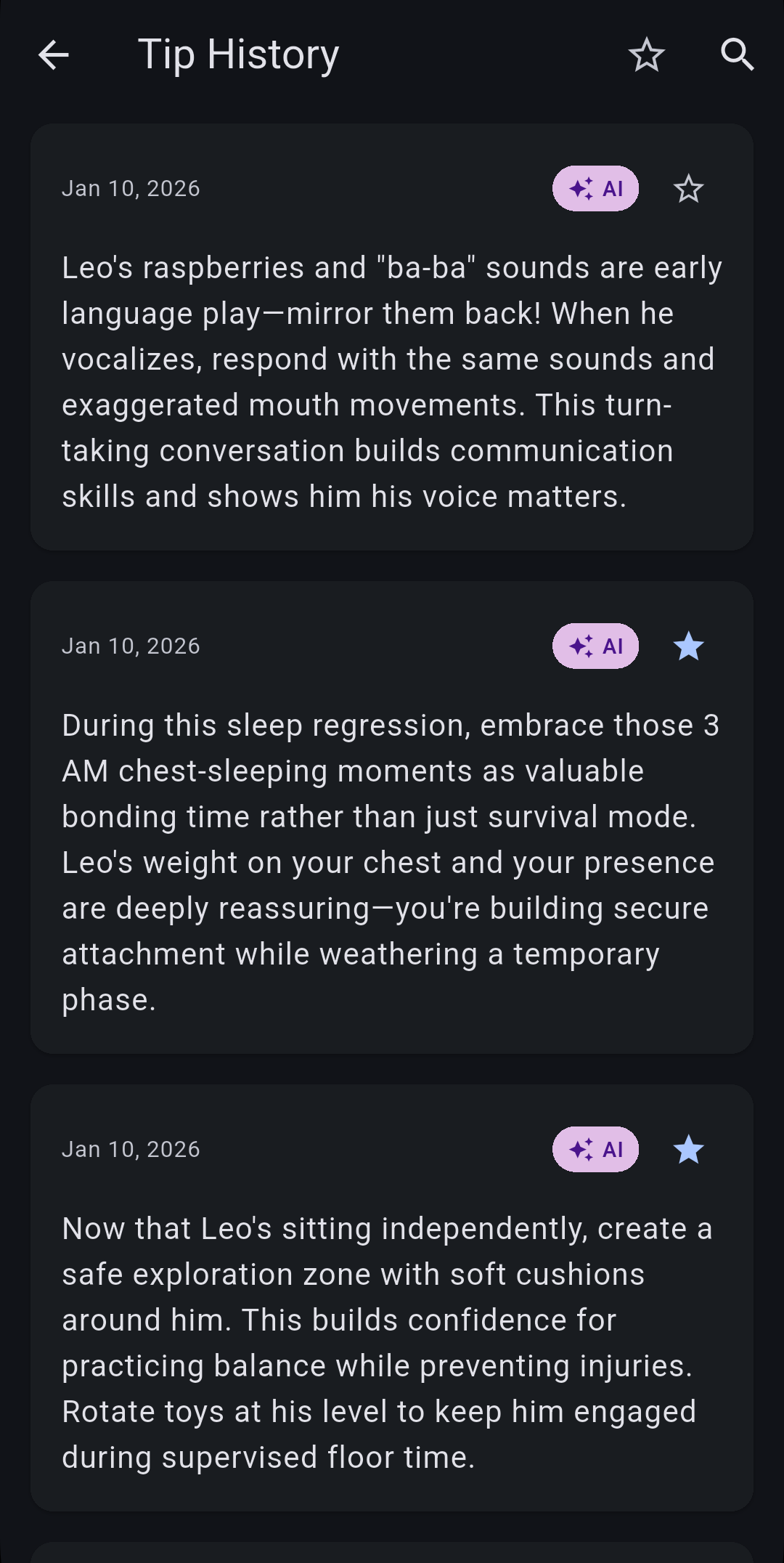Image resolution: width=784 pixels, height=1563 pixels.
Task: Click the date on the sitting independently card
Action: [x=131, y=1150]
